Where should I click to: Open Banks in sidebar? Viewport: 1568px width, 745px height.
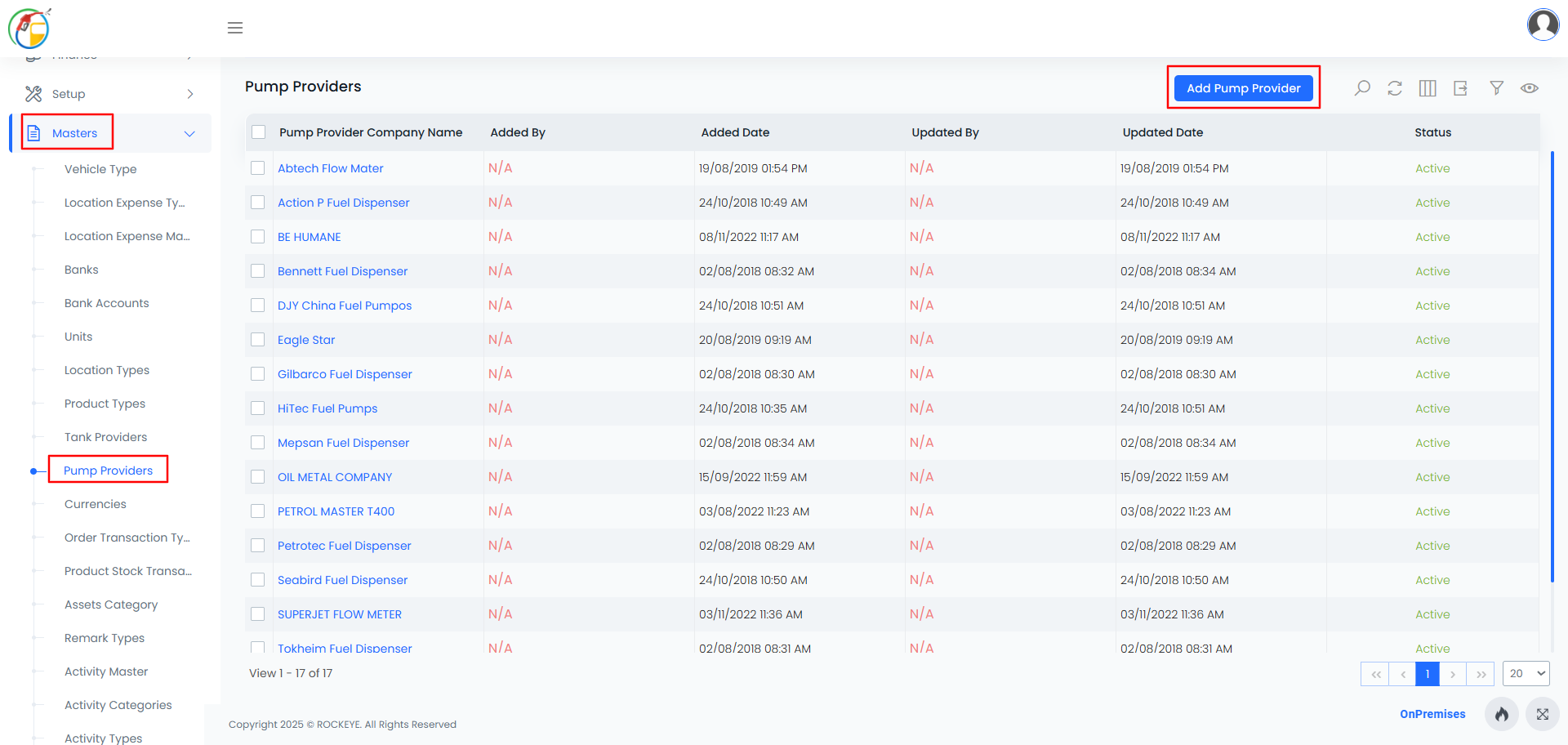(82, 270)
